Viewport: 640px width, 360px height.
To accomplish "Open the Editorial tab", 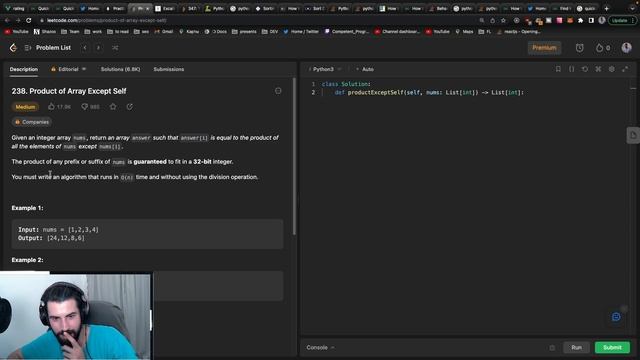I will pyautogui.click(x=68, y=69).
